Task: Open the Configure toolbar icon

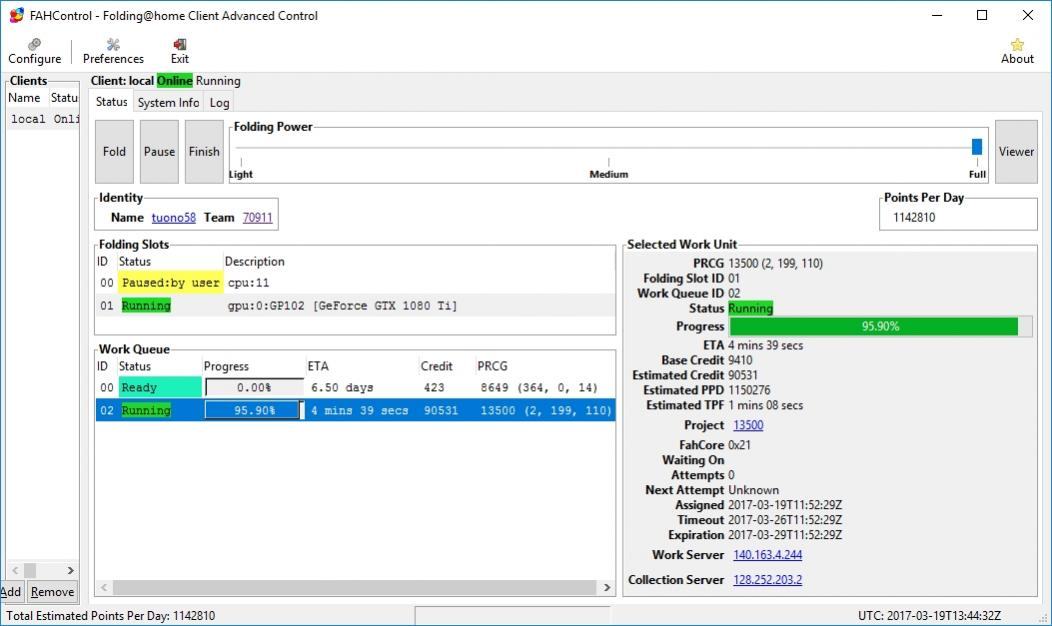Action: 34,51
